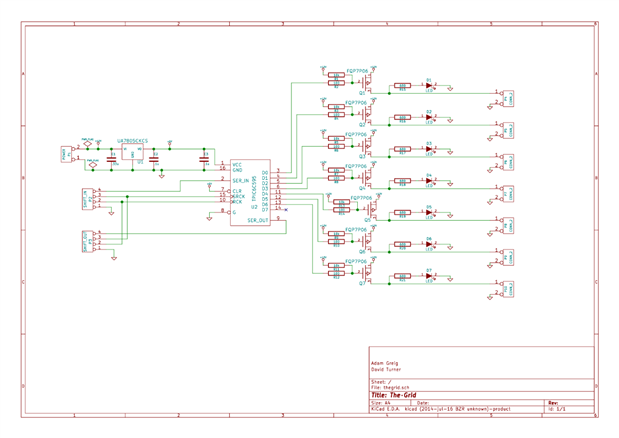619x438 pixels.
Task: Select MOSFET Q1 transistor symbol
Action: pos(367,83)
